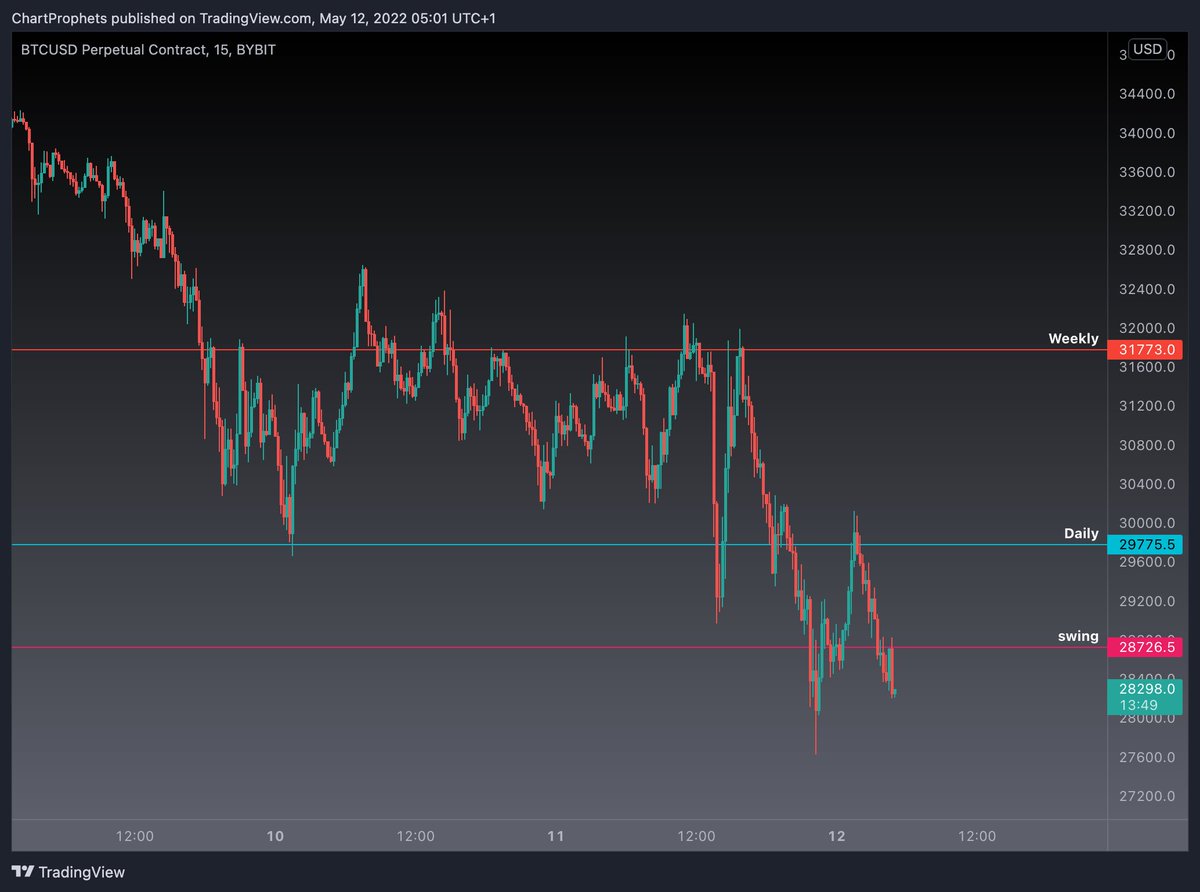Select the swing line label text
The width and height of the screenshot is (1200, 892).
tap(1078, 636)
